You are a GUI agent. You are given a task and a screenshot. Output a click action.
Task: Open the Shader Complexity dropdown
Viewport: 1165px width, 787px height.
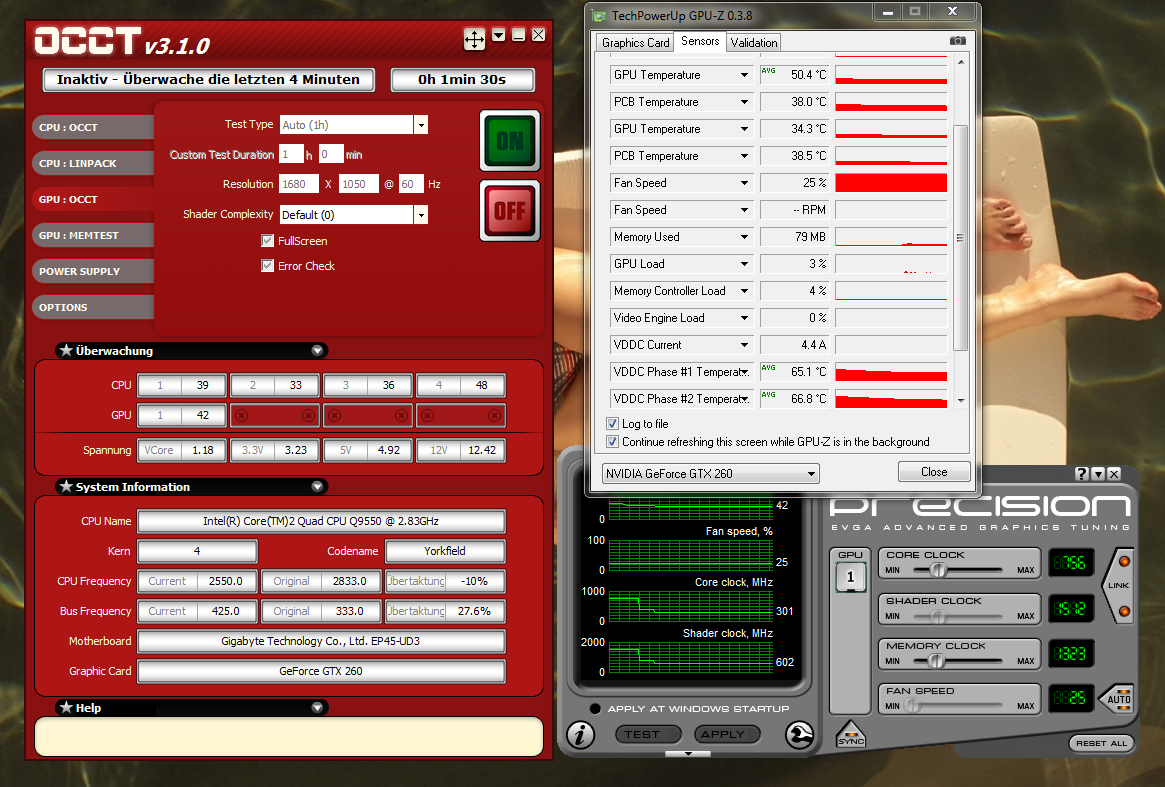click(421, 215)
